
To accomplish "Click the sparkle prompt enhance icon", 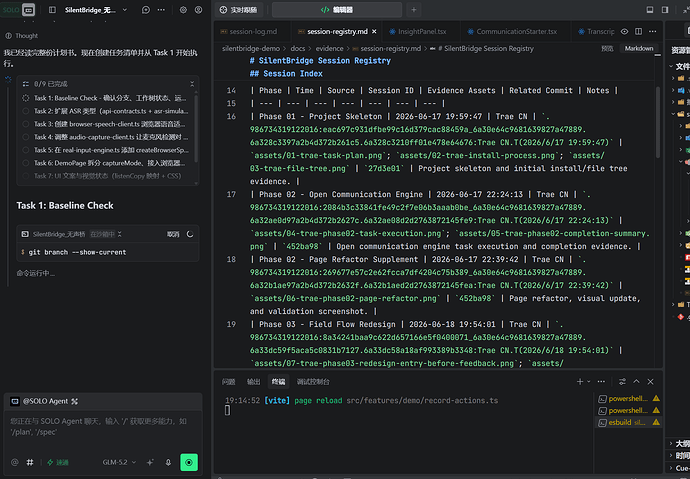I will (150, 462).
